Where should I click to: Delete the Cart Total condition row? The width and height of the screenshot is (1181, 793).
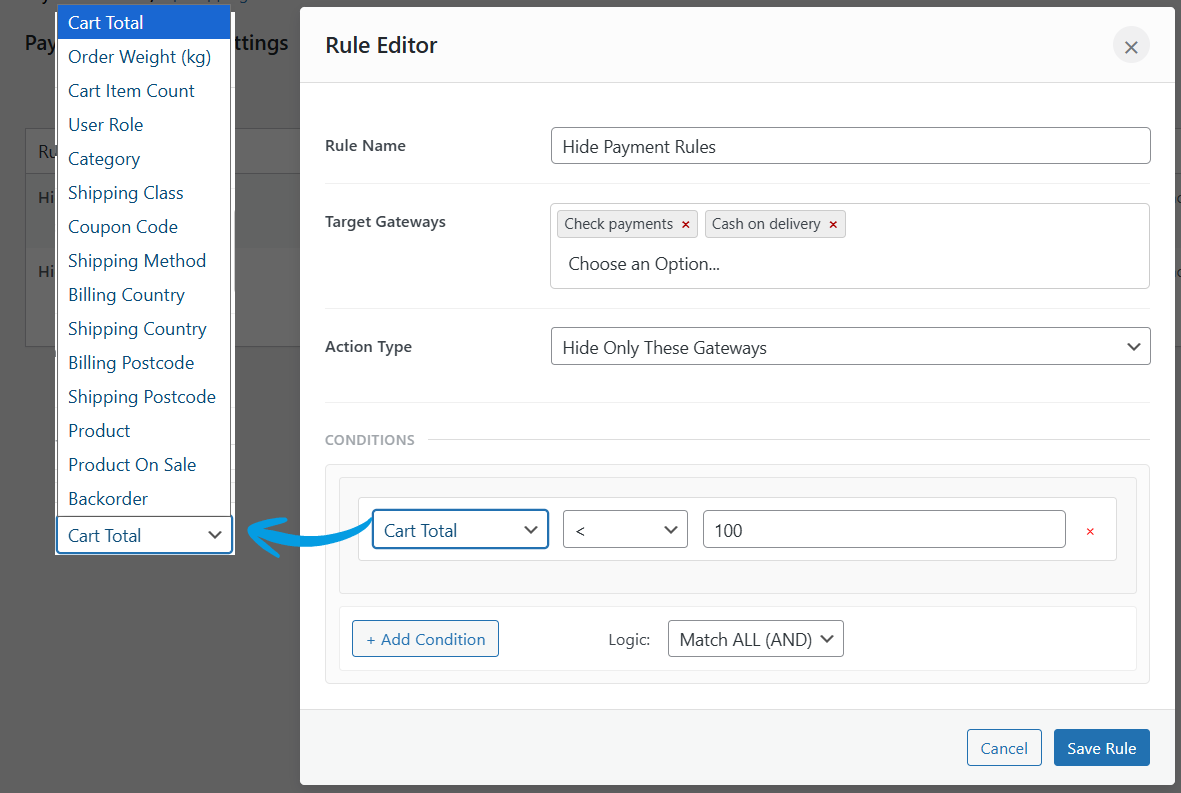[x=1090, y=531]
